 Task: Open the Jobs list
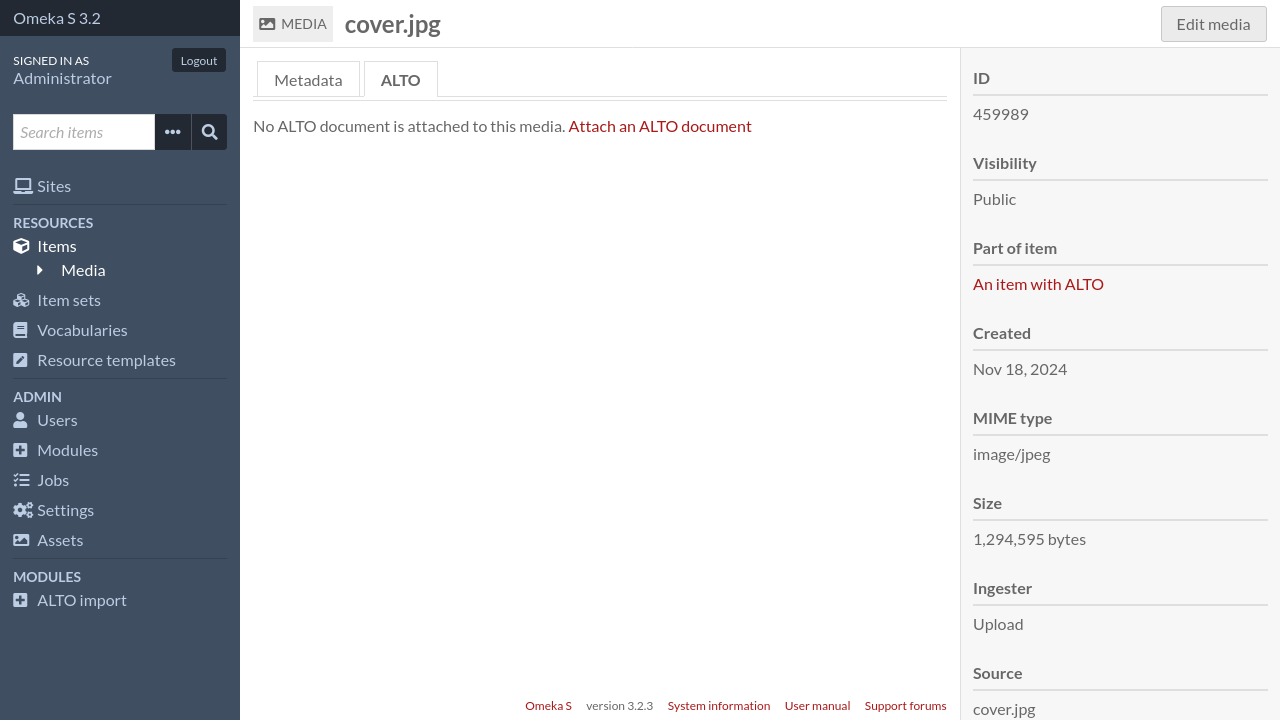[x=53, y=480]
